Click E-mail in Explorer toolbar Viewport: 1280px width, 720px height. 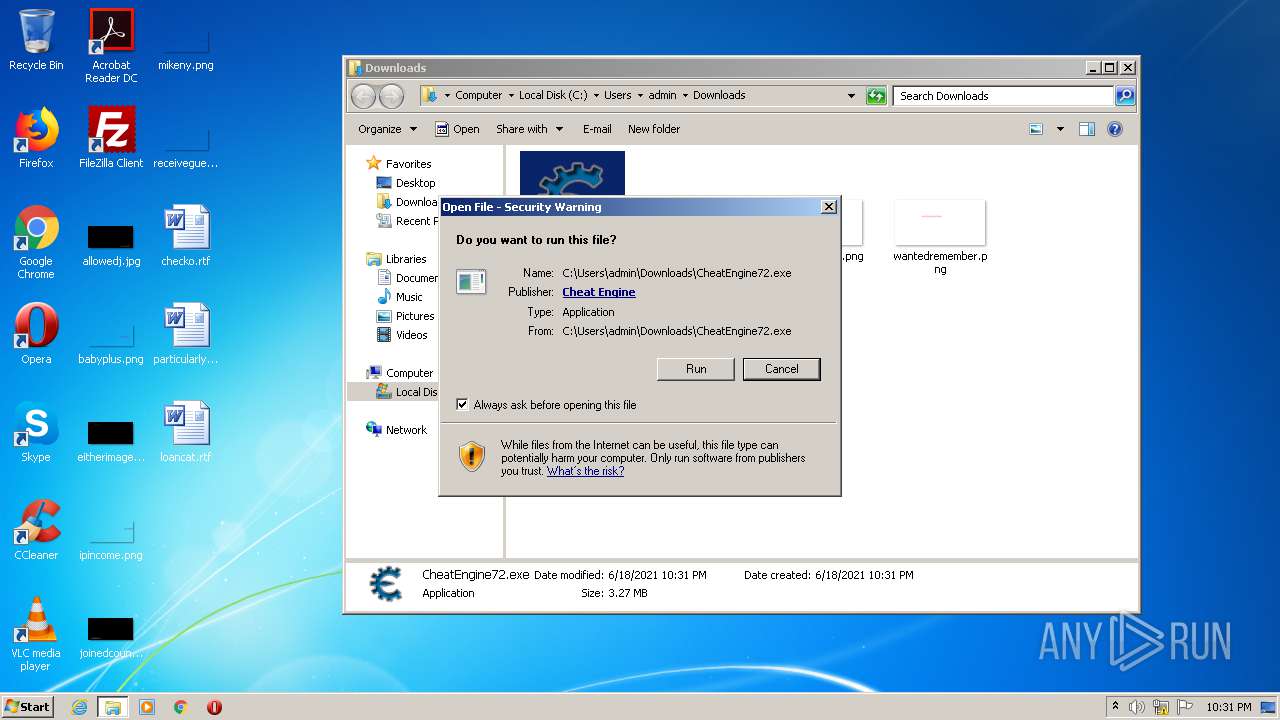pos(597,129)
